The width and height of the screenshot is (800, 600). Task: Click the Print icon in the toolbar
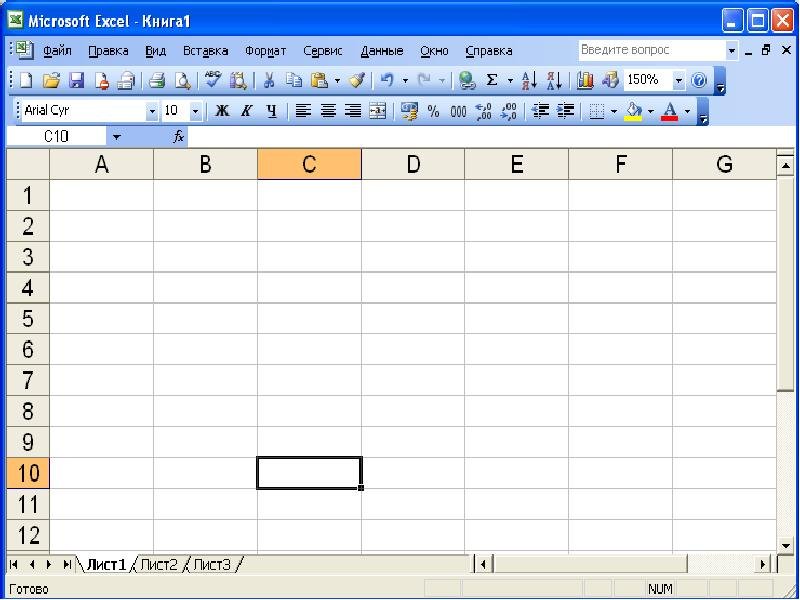pyautogui.click(x=157, y=81)
